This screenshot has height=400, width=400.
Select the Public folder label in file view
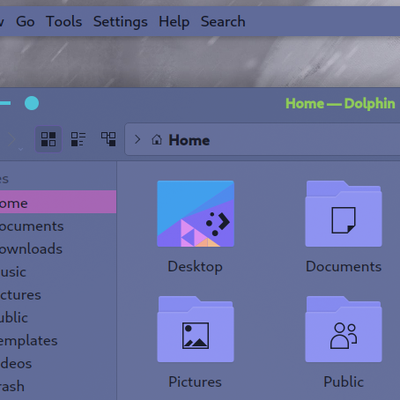tap(344, 382)
